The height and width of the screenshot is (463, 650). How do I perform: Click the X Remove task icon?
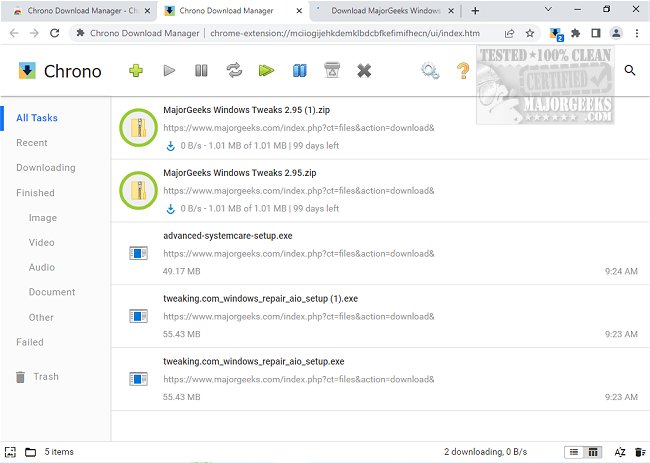[364, 71]
